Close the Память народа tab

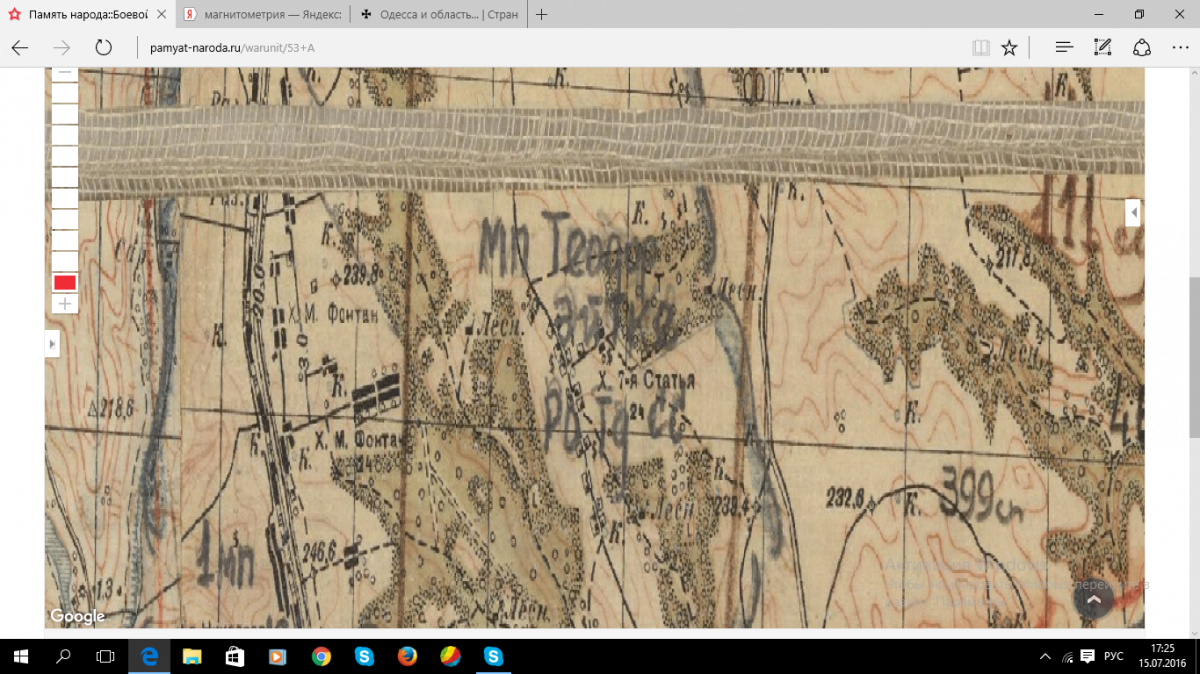pos(162,15)
